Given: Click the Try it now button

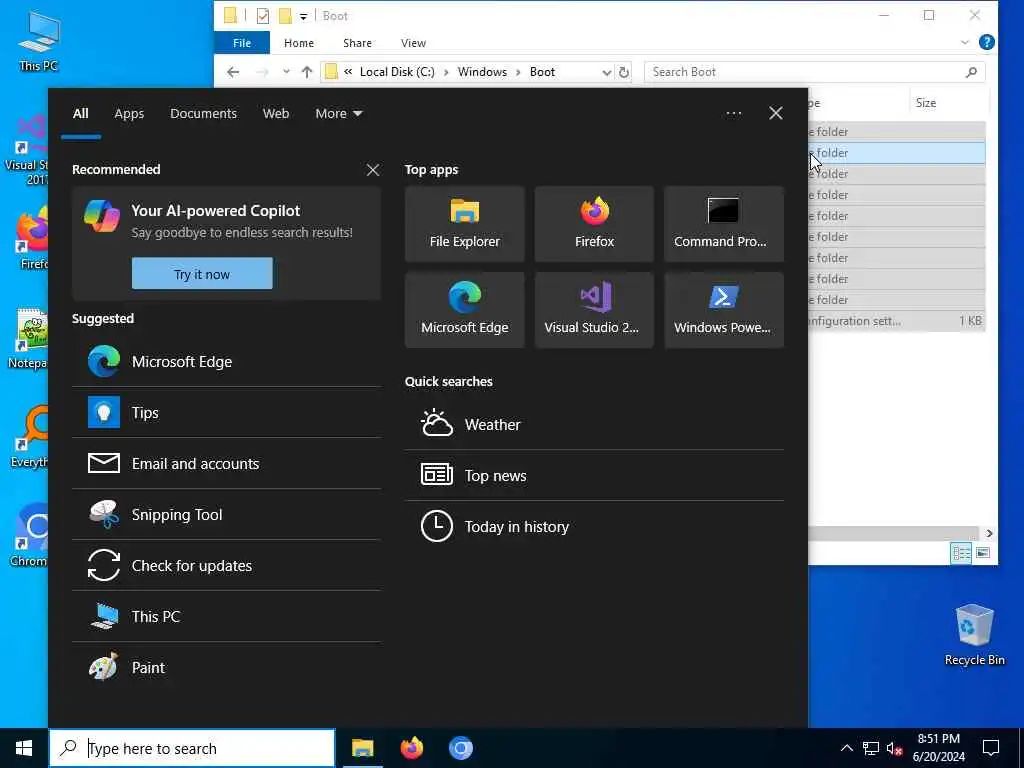Looking at the screenshot, I should pos(202,274).
